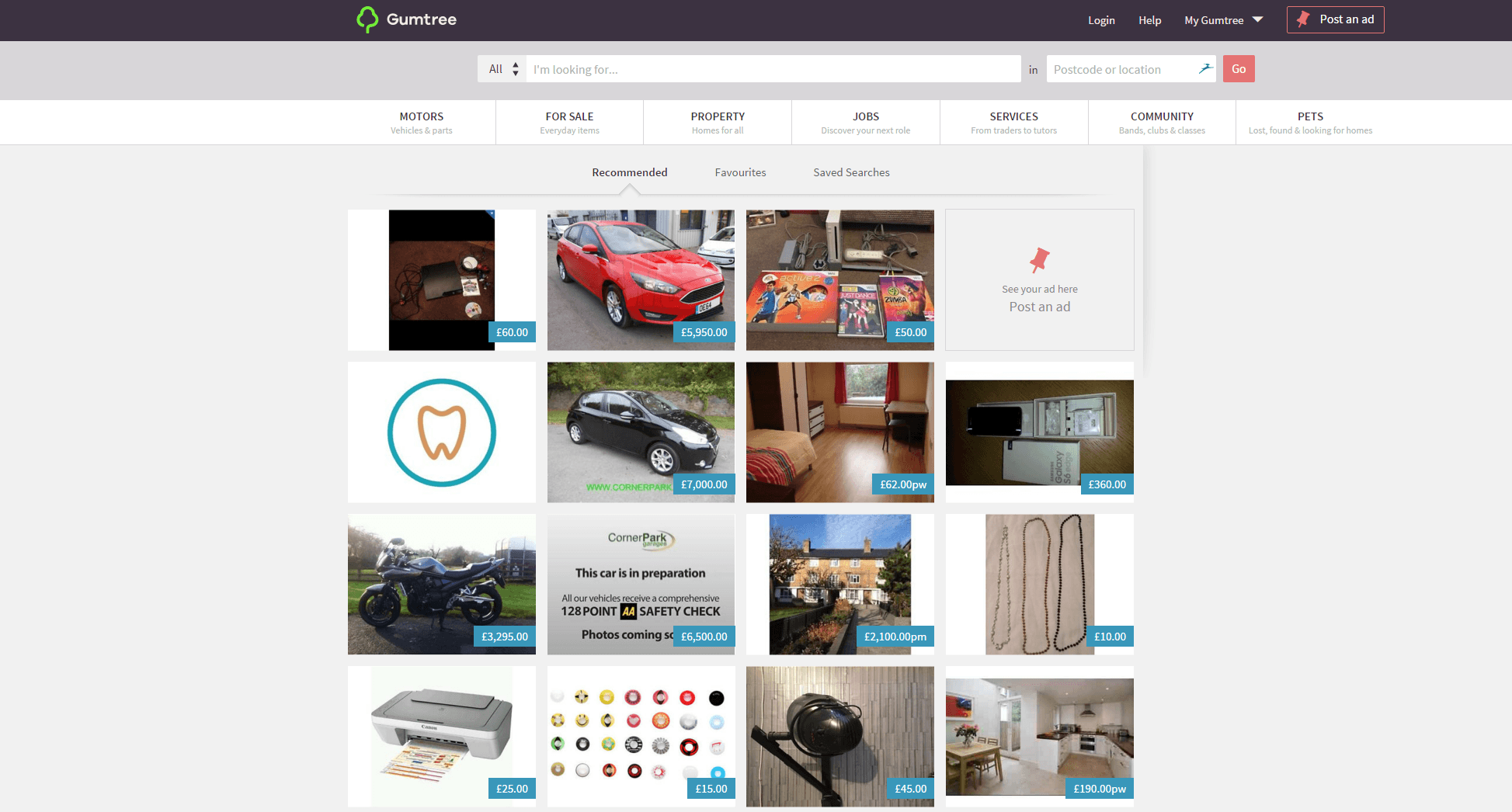Viewport: 1512px width, 812px height.
Task: Open the Motors category
Action: pos(422,122)
